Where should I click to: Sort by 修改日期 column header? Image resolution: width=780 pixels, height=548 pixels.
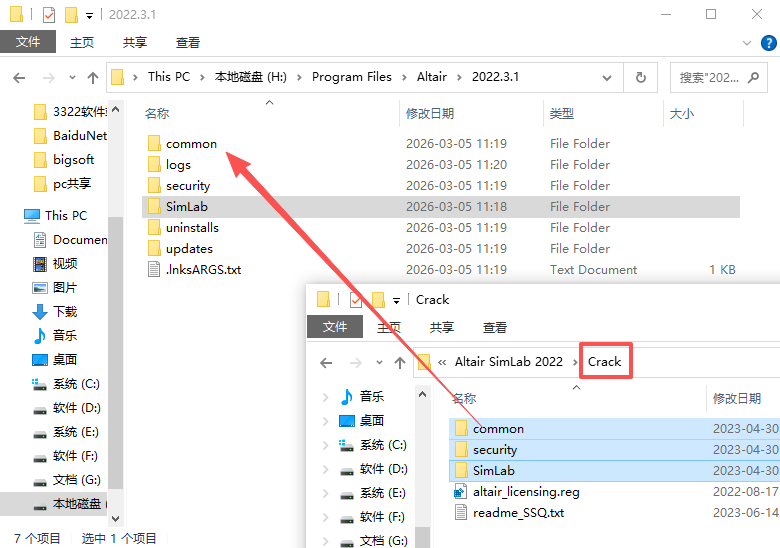click(x=430, y=114)
